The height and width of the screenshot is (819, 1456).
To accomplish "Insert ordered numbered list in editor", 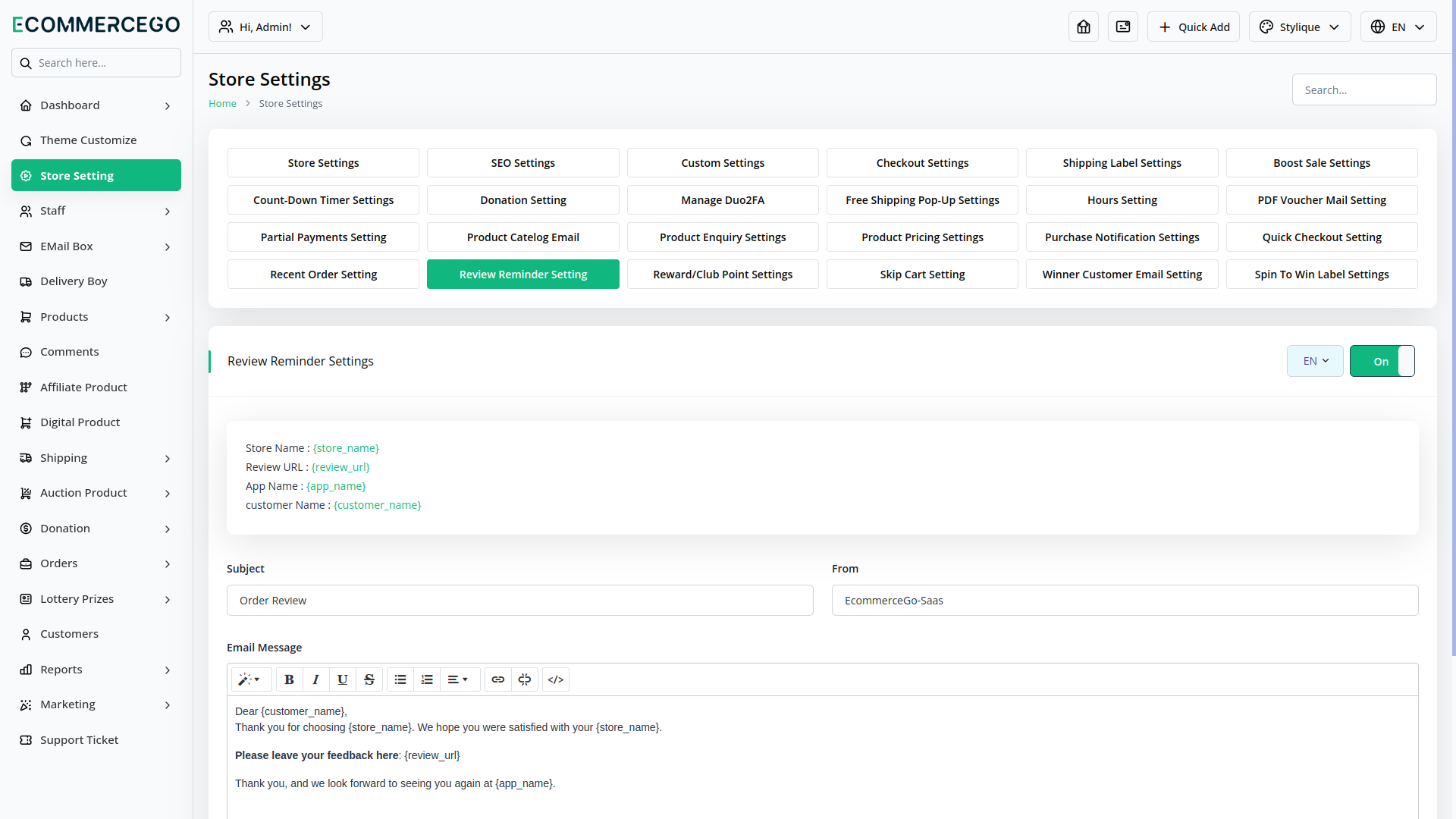I will pyautogui.click(x=427, y=679).
